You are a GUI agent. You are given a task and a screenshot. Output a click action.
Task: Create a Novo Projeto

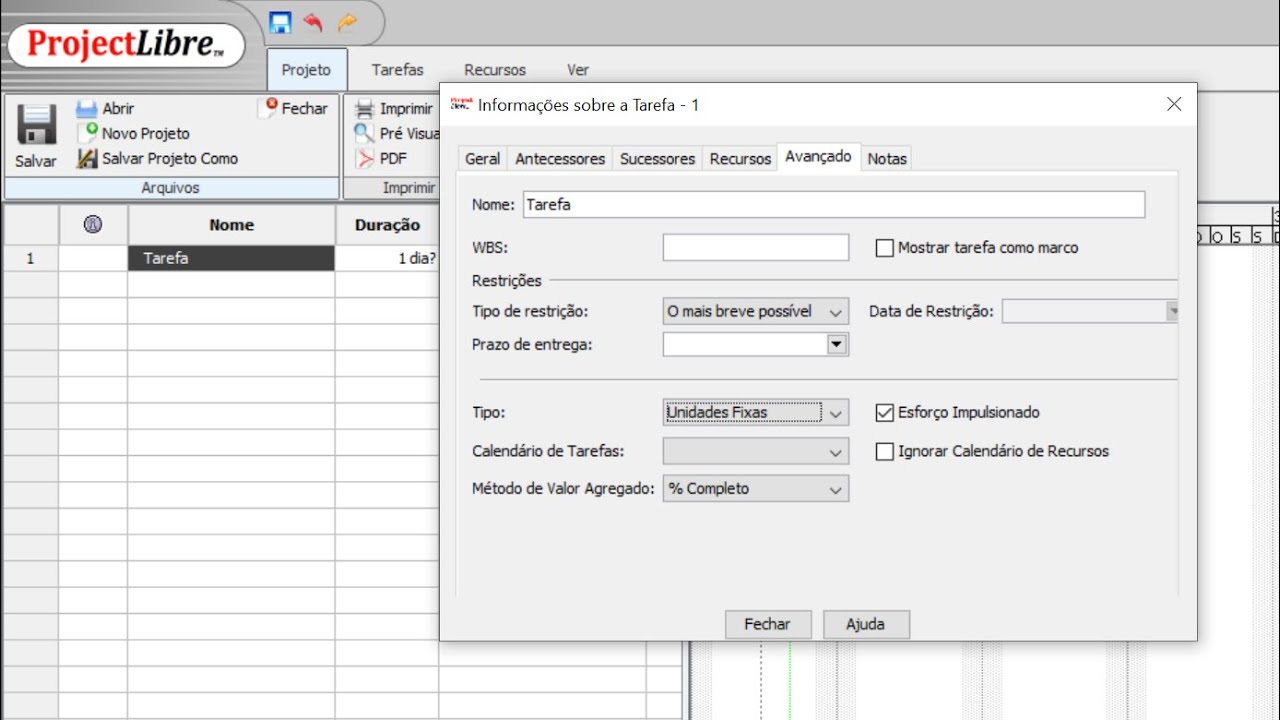[133, 133]
